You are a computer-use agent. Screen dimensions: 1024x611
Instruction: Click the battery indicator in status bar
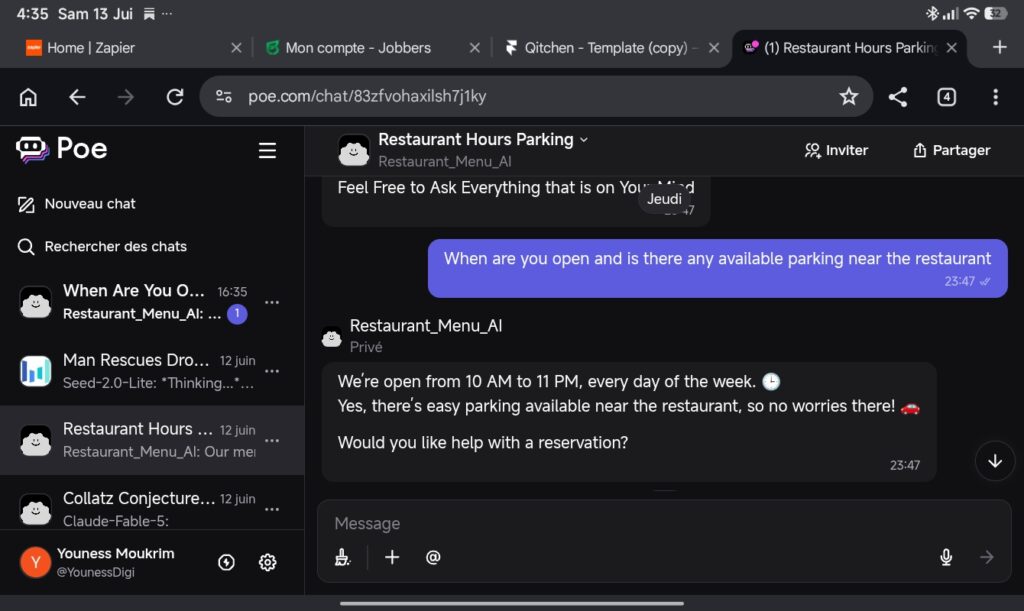coord(996,13)
